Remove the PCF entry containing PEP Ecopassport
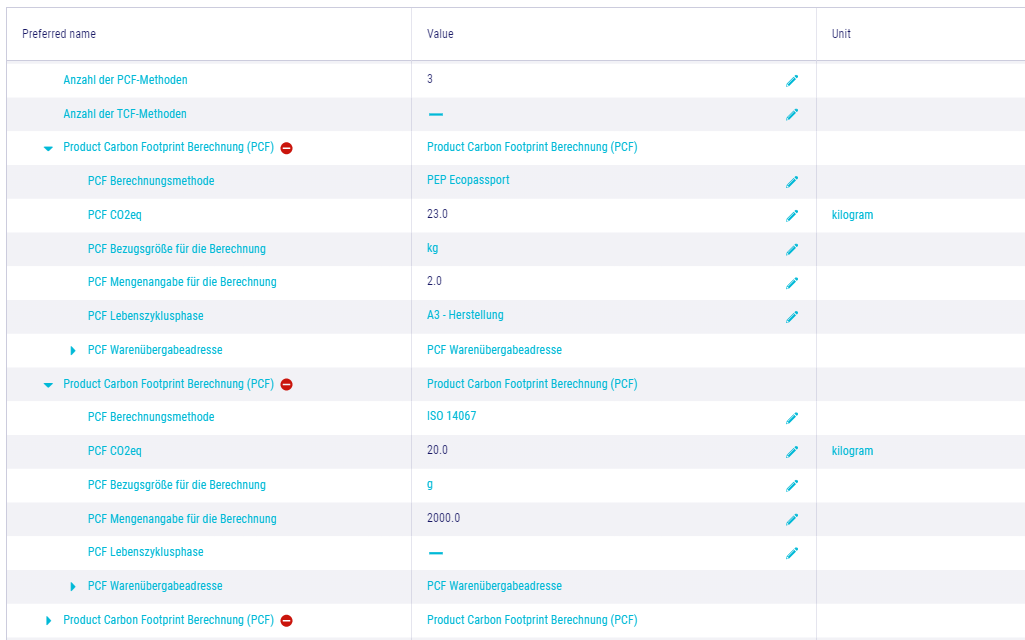 (287, 148)
